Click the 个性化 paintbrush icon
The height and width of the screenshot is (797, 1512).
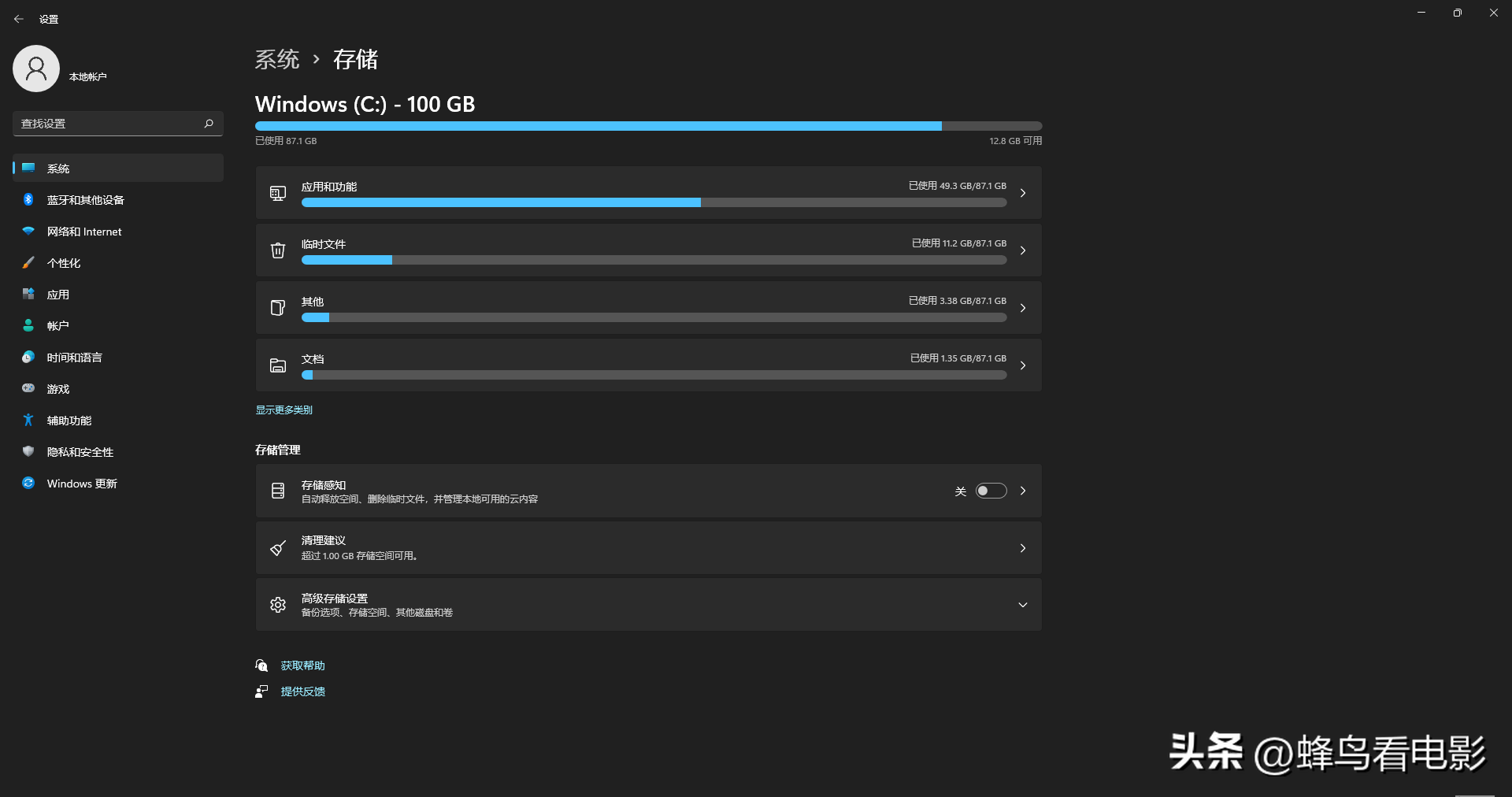click(28, 262)
